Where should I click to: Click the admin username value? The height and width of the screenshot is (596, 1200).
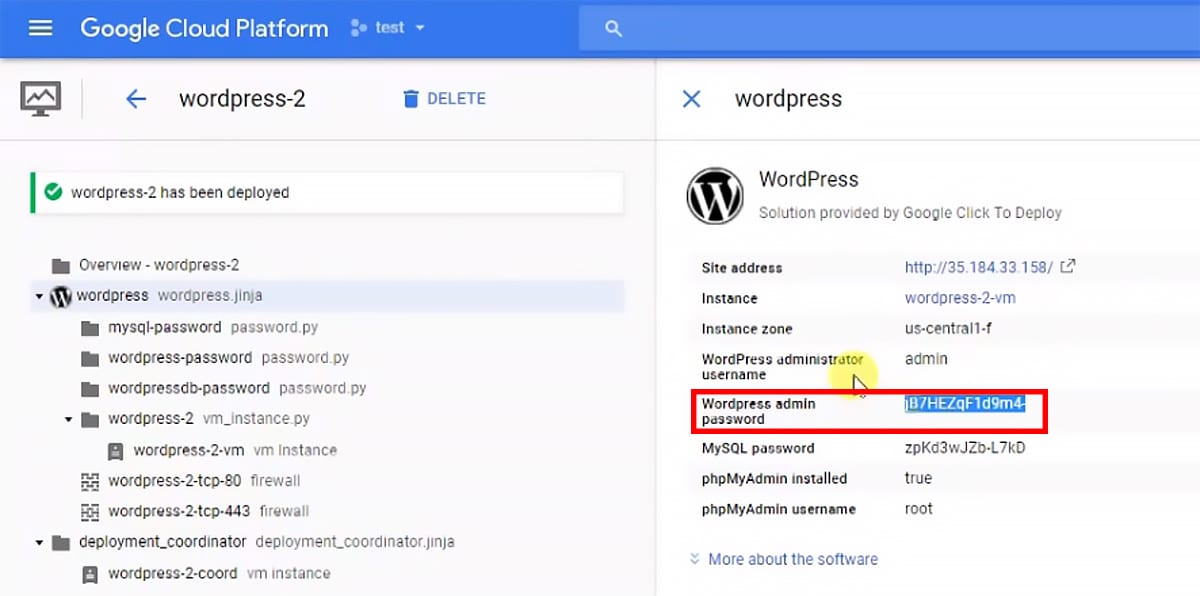[x=926, y=358]
